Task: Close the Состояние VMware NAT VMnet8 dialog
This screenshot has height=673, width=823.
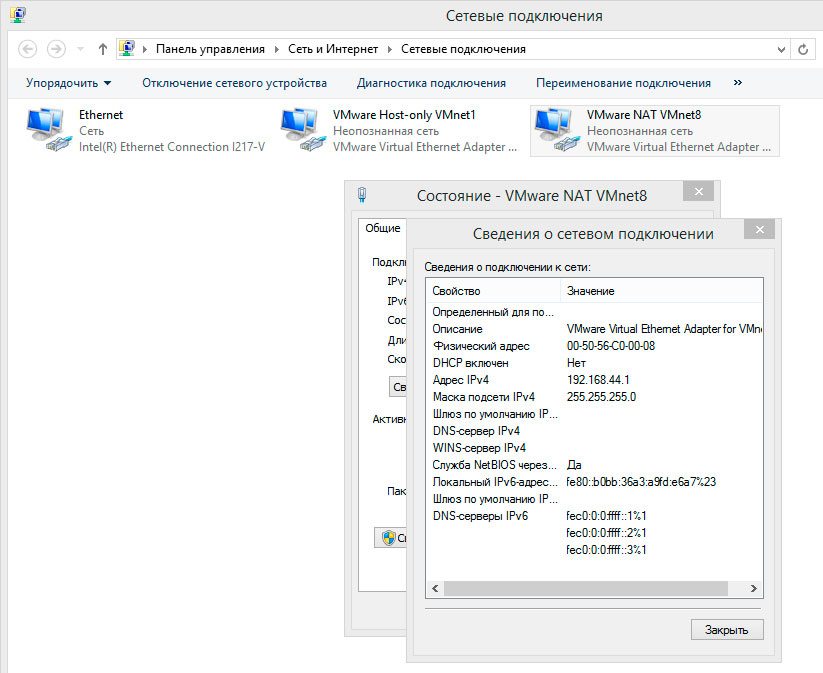Action: pyautogui.click(x=698, y=192)
